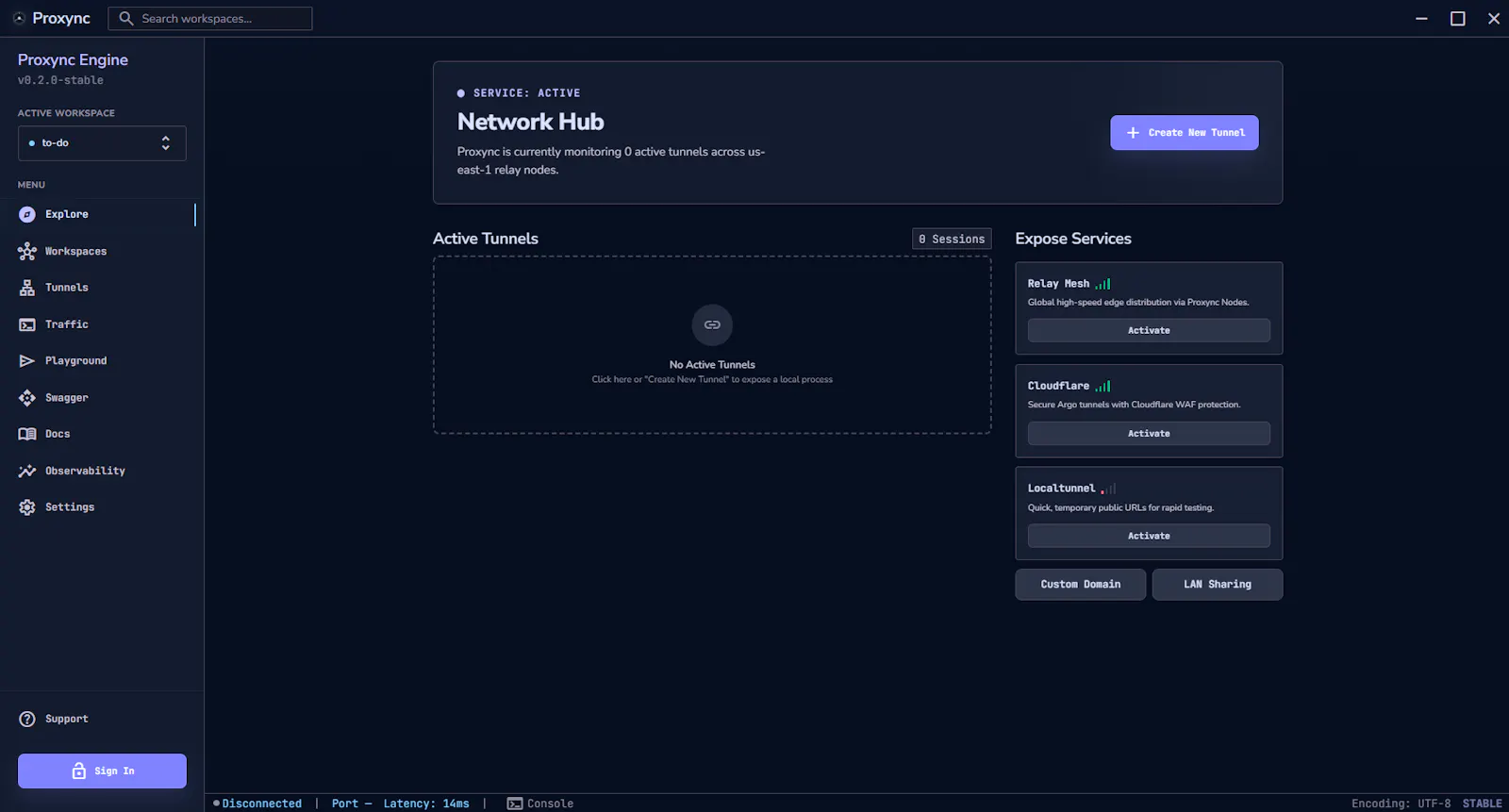Activate the Cloudflare service
This screenshot has width=1509, height=812.
1149,434
